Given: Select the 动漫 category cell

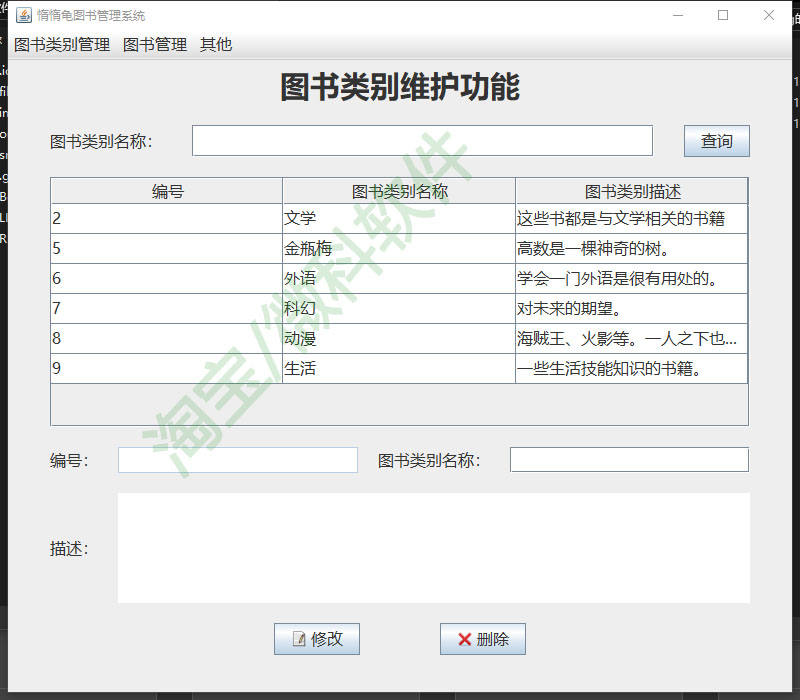Looking at the screenshot, I should pos(399,338).
